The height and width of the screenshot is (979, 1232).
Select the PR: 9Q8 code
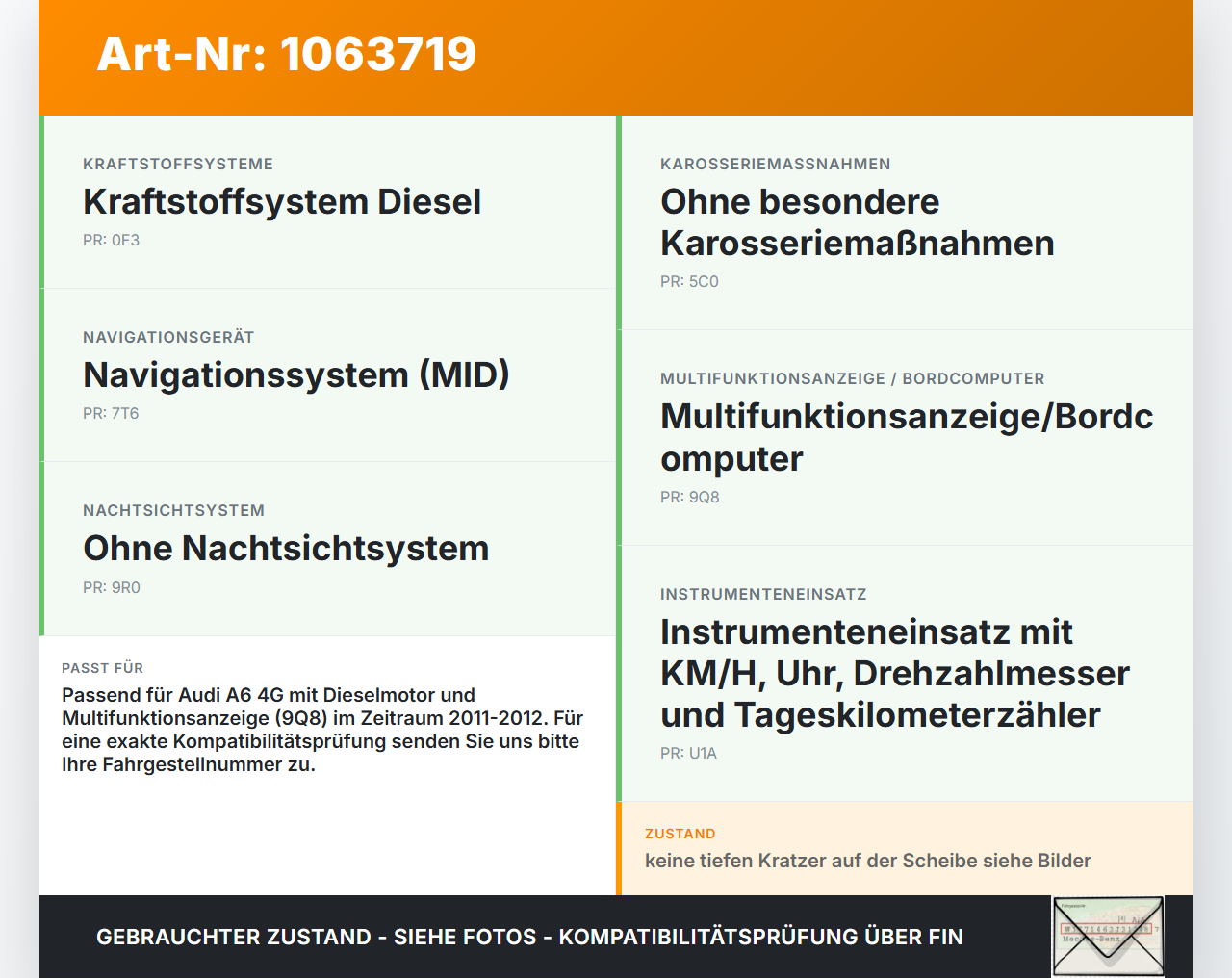tap(690, 498)
